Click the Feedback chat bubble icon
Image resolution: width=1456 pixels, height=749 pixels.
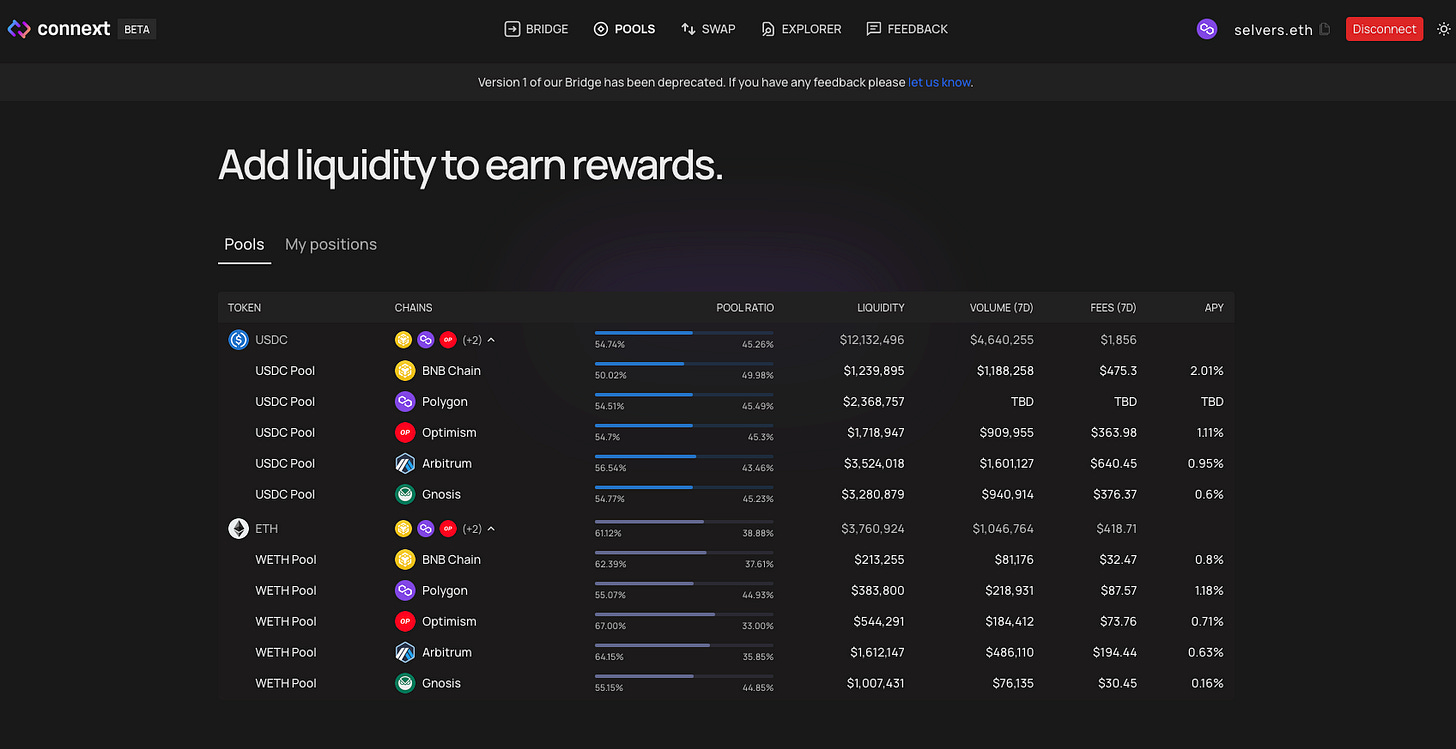(x=874, y=29)
